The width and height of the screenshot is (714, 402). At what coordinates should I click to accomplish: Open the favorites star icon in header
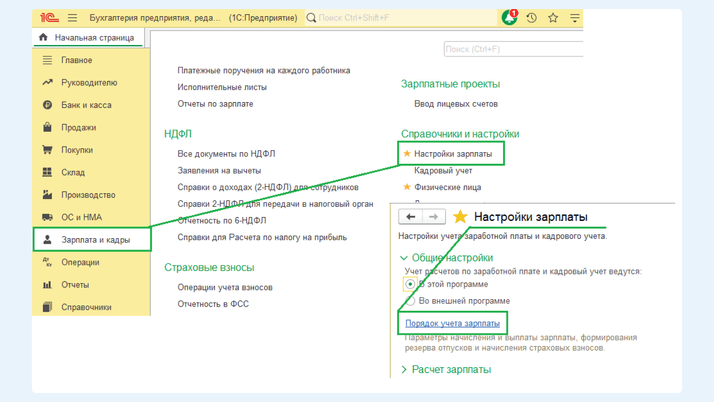[x=553, y=18]
